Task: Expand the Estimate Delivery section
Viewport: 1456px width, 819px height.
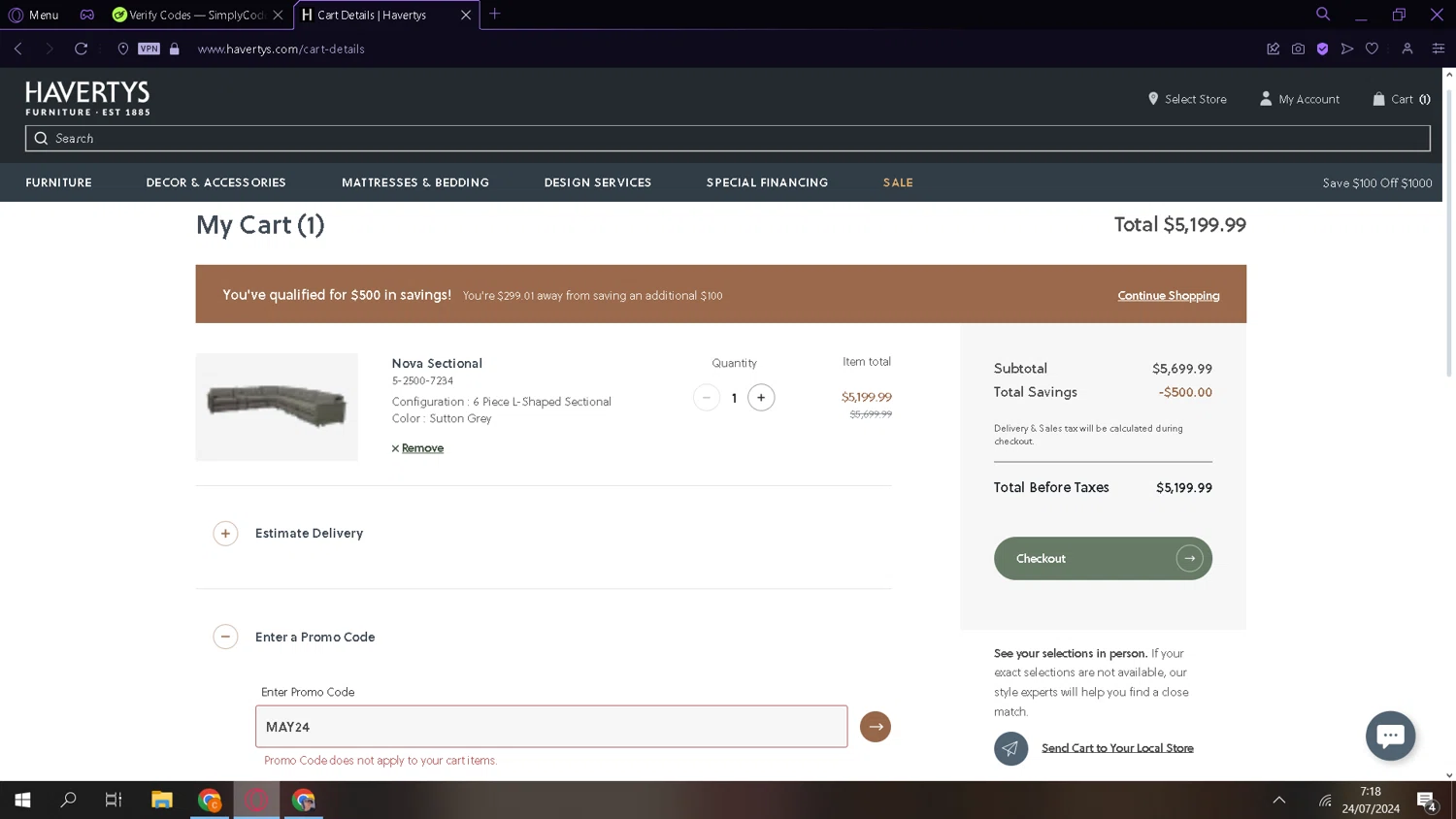Action: tap(225, 533)
